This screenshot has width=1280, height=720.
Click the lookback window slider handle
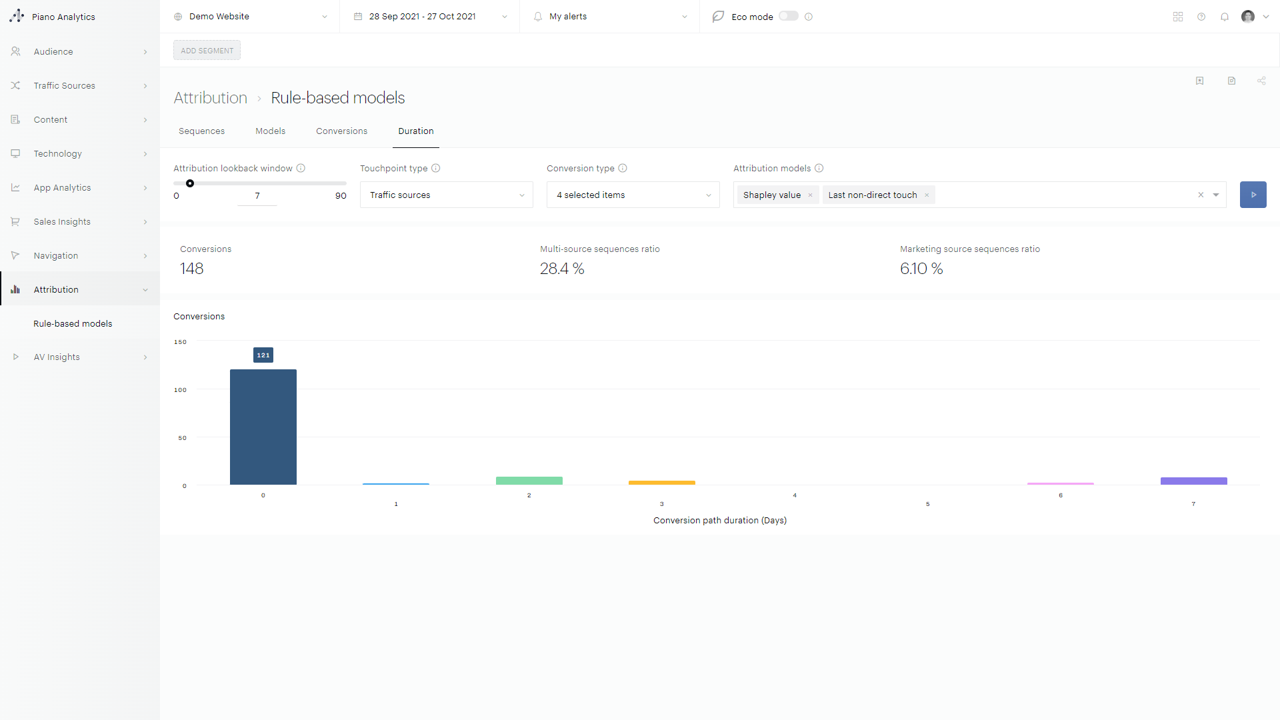pos(190,183)
